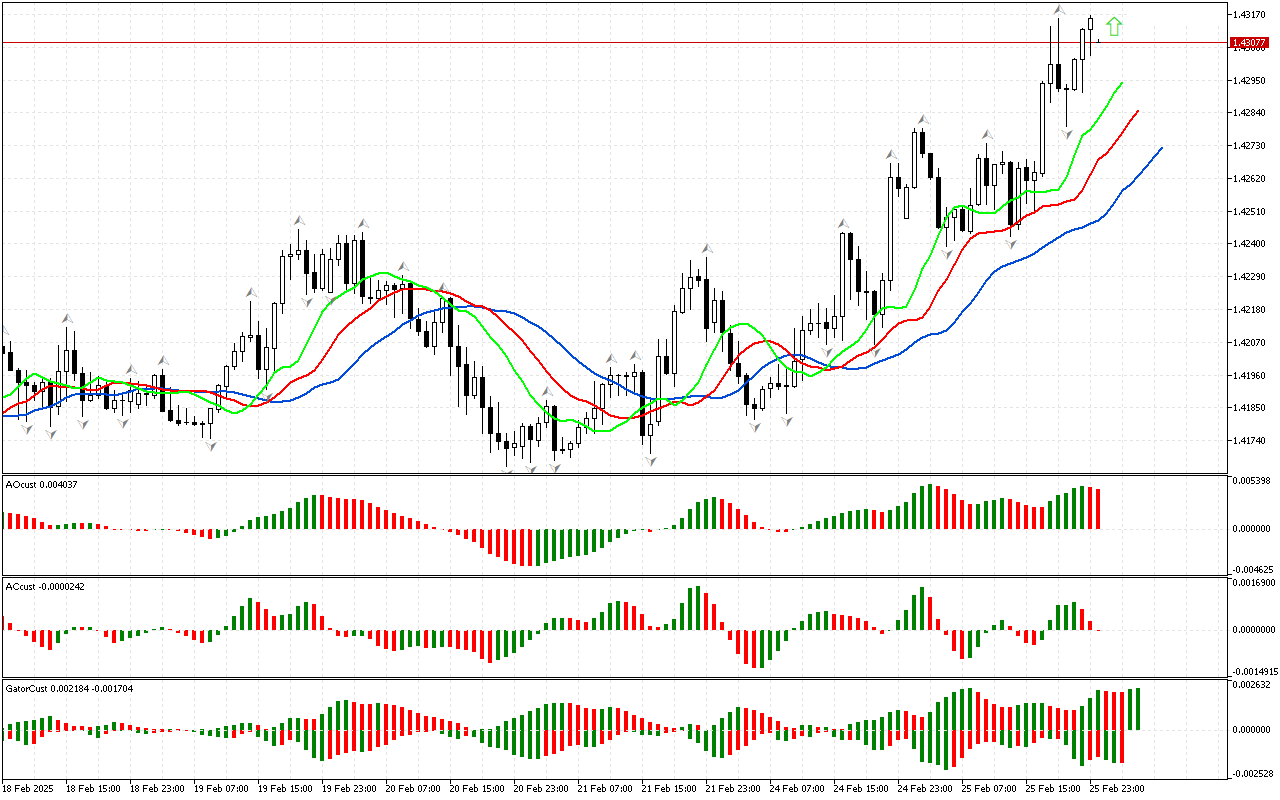Click the 18 Feb 15:00 time label

(92, 789)
